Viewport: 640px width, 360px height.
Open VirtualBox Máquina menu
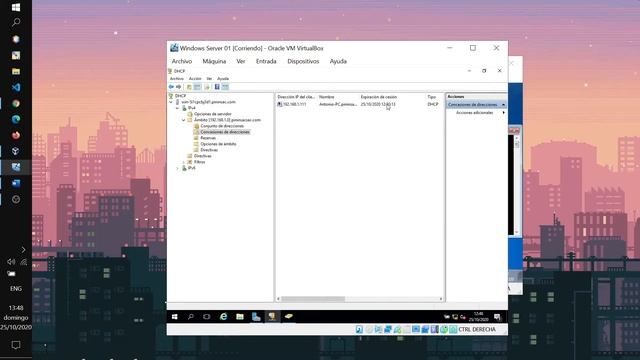click(214, 61)
